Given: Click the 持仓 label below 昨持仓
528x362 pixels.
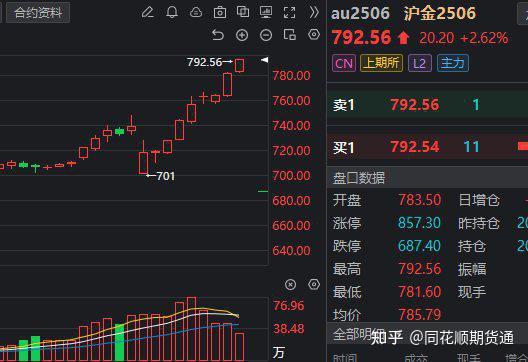Looking at the screenshot, I should coord(472,246).
